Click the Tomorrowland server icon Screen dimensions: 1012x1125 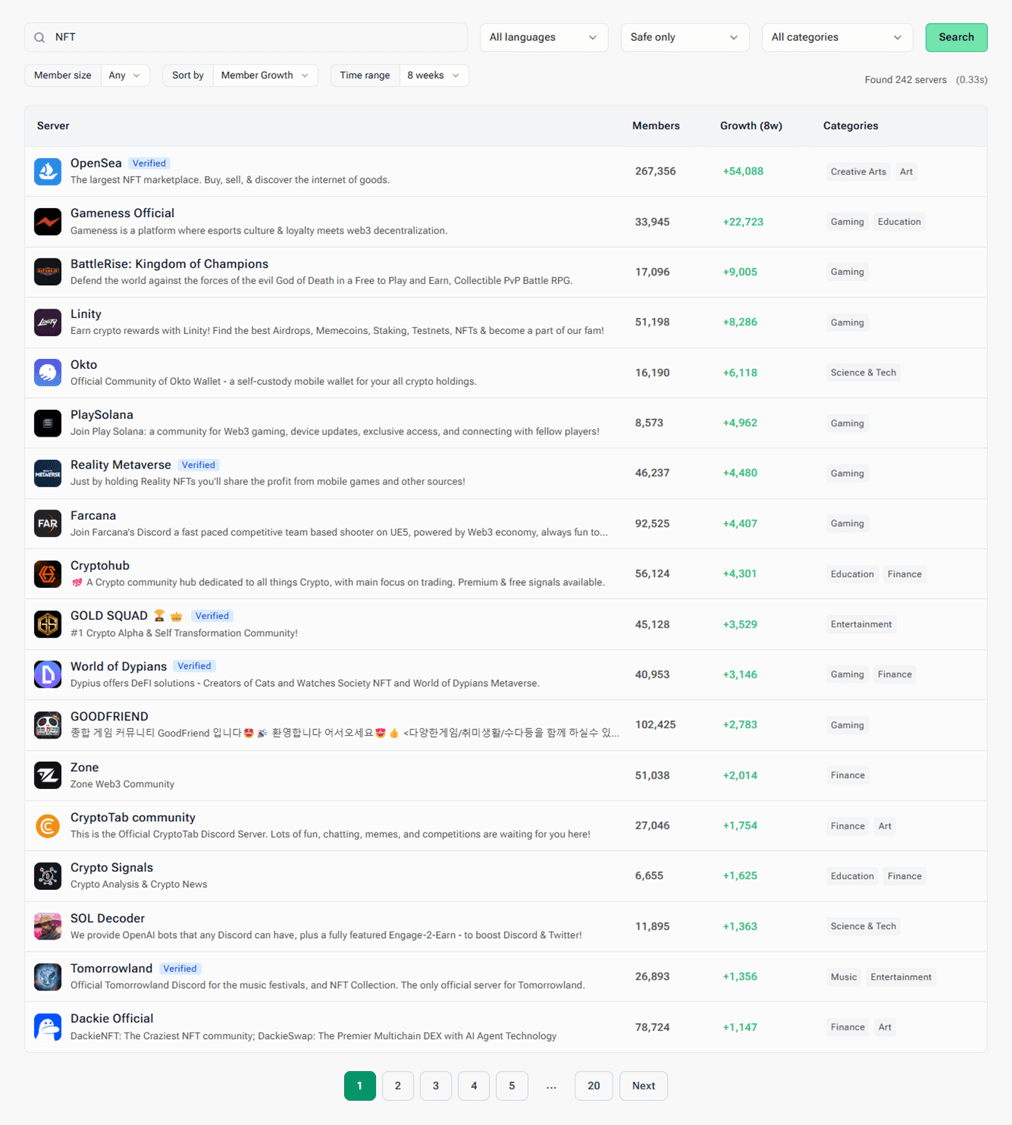tap(47, 976)
